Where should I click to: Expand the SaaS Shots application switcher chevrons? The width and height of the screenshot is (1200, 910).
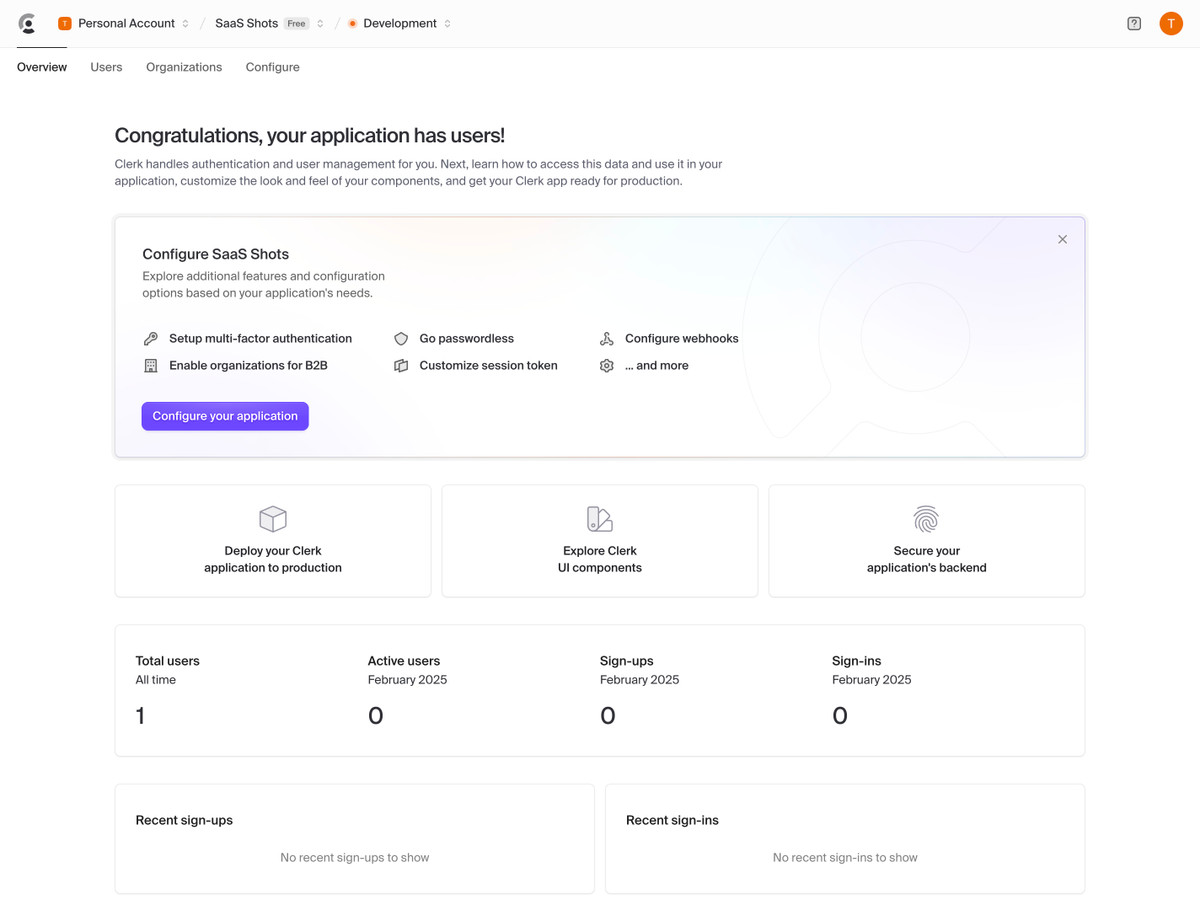point(320,23)
